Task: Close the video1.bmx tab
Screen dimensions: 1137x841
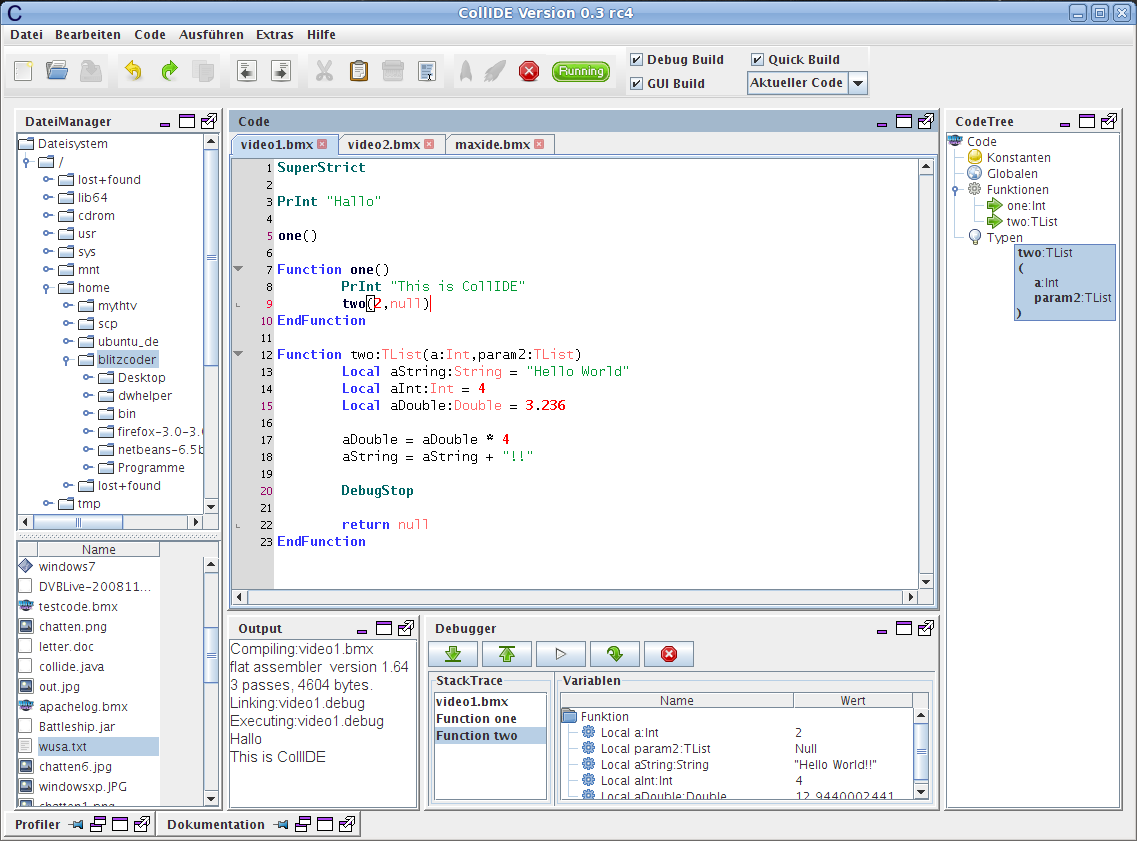Action: click(x=322, y=144)
